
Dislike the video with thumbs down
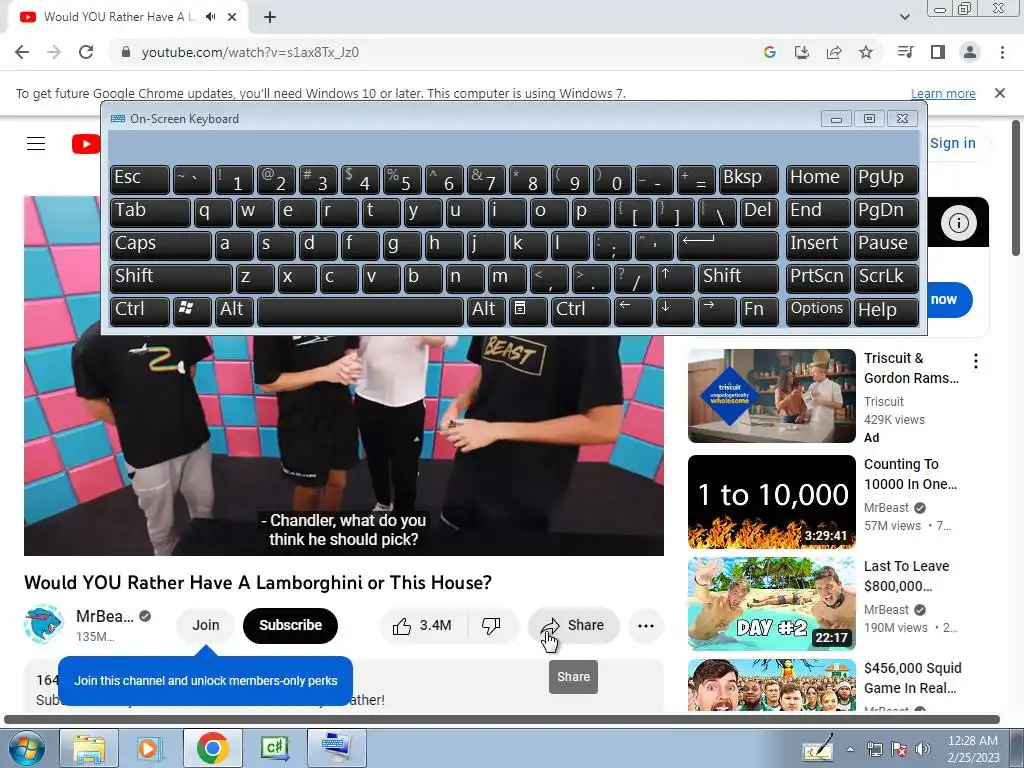click(491, 626)
